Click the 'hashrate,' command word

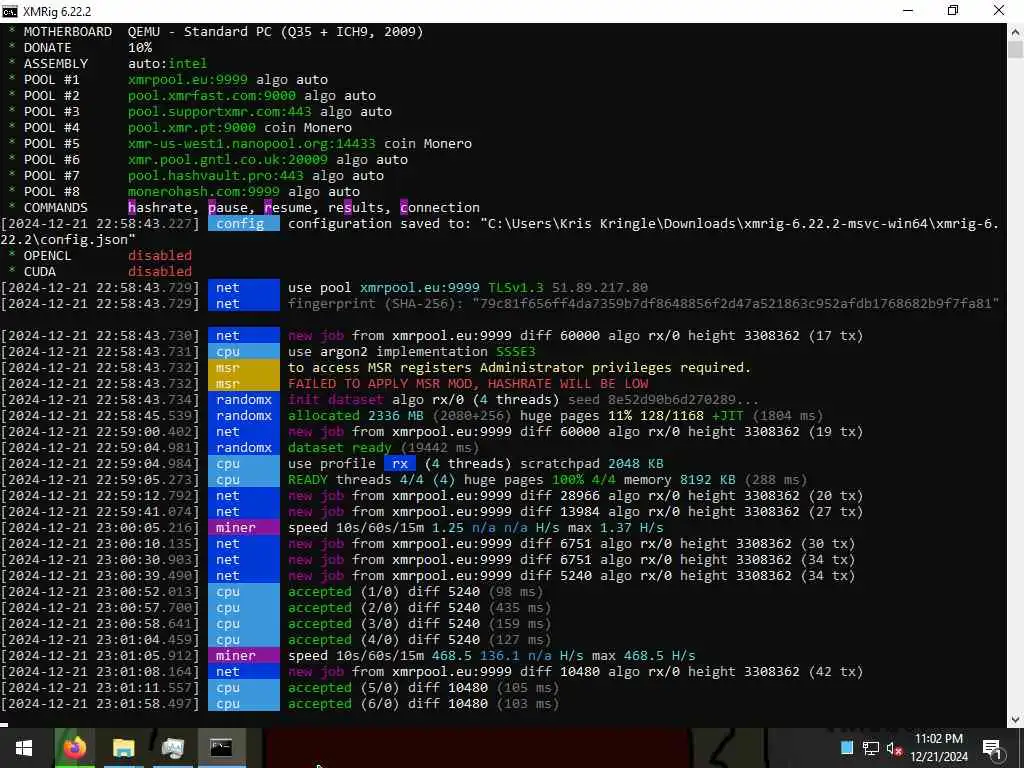(164, 208)
